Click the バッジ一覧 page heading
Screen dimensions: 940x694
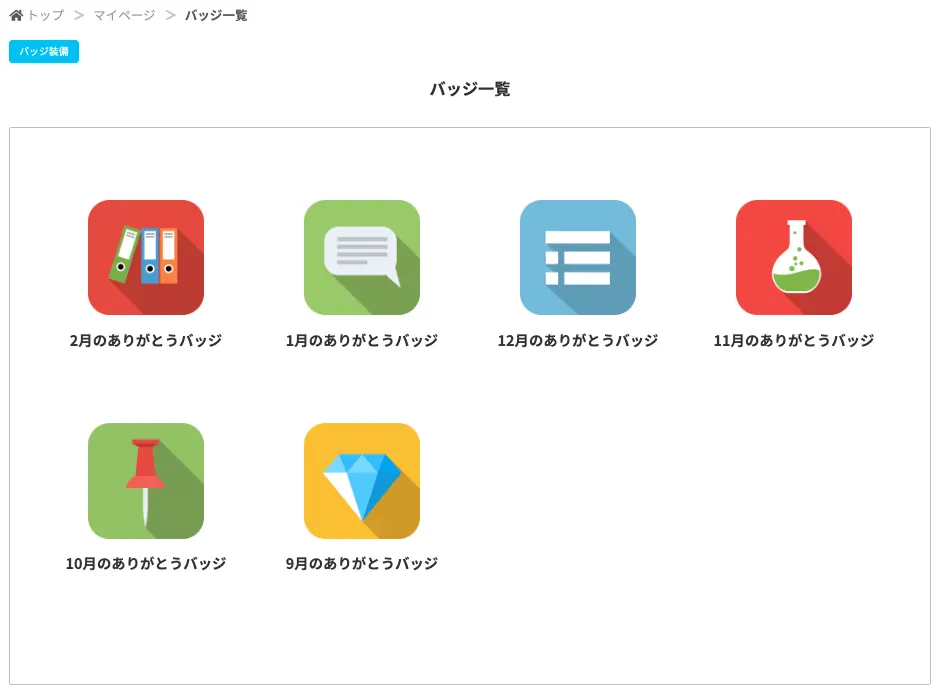point(470,89)
